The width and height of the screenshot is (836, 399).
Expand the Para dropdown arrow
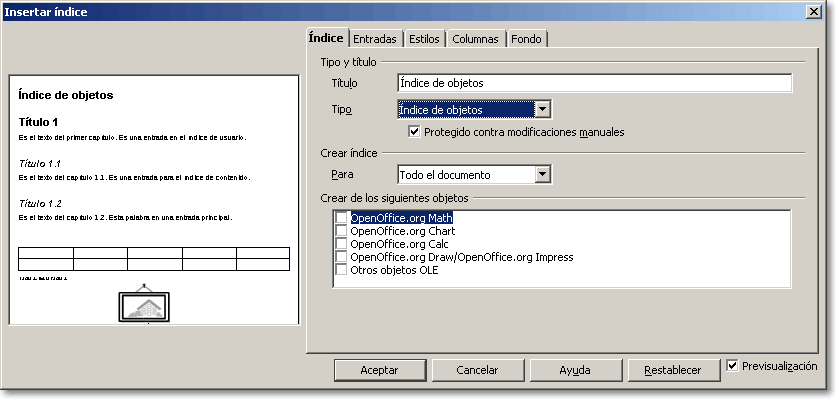(542, 174)
